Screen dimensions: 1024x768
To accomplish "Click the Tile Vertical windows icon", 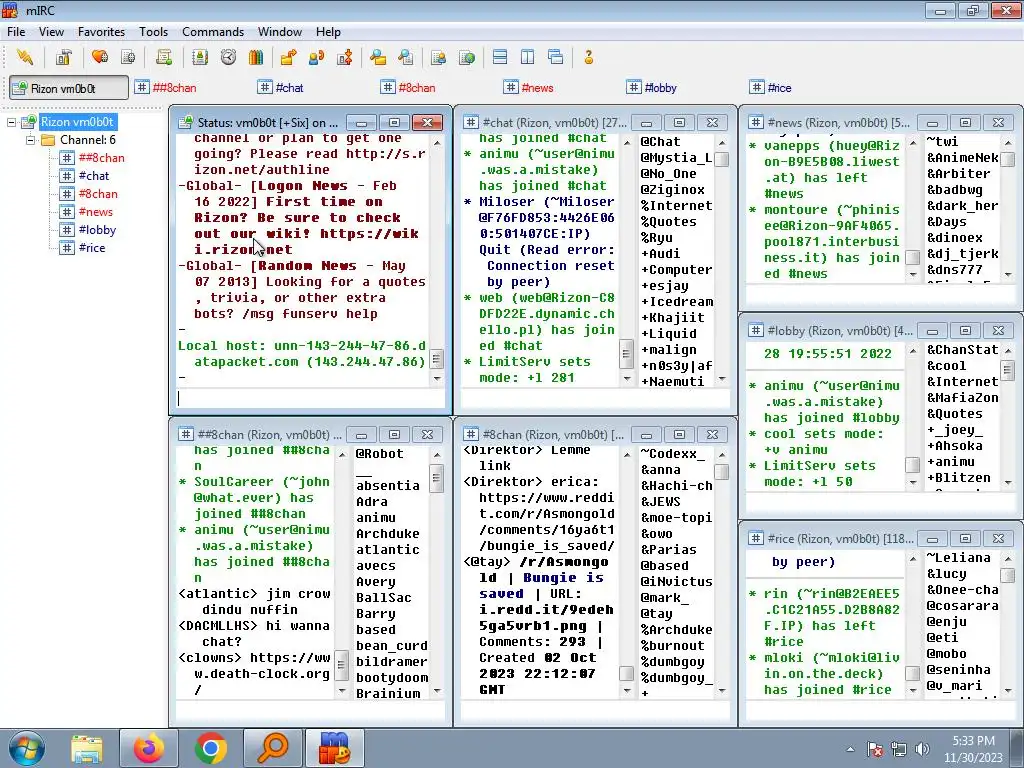I will click(x=528, y=57).
